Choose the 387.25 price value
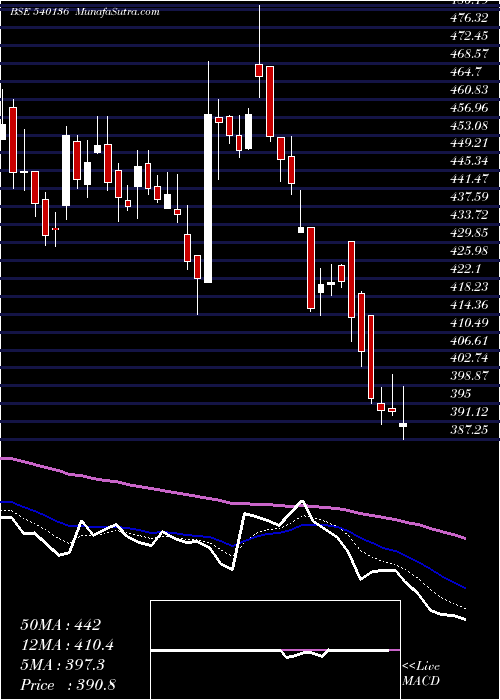This screenshot has height=700, width=500. (468, 429)
